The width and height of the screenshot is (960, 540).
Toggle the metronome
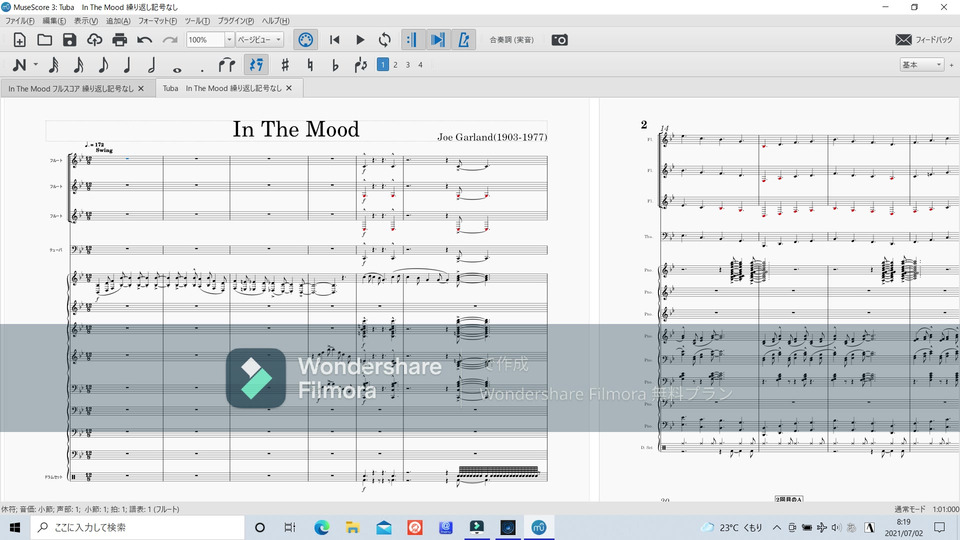pos(463,40)
